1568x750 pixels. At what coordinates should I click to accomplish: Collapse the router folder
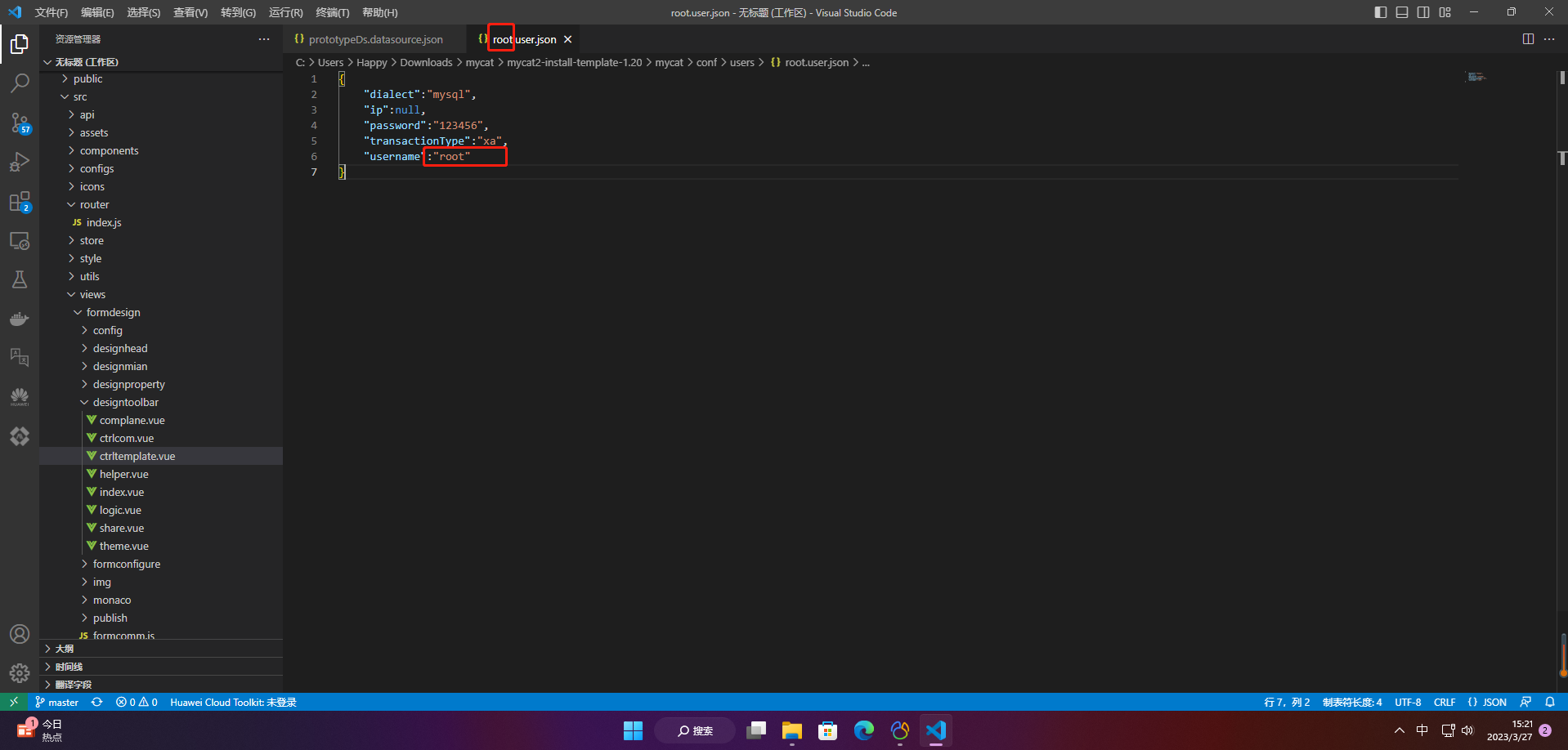point(161,204)
